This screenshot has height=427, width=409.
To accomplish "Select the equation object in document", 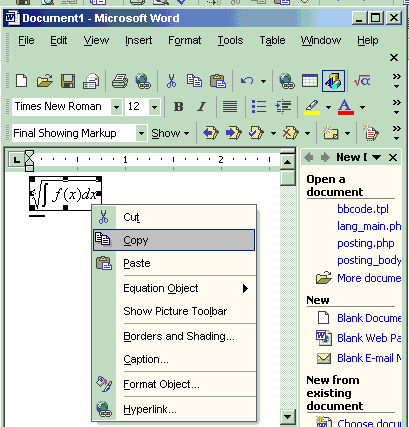I will (x=65, y=193).
